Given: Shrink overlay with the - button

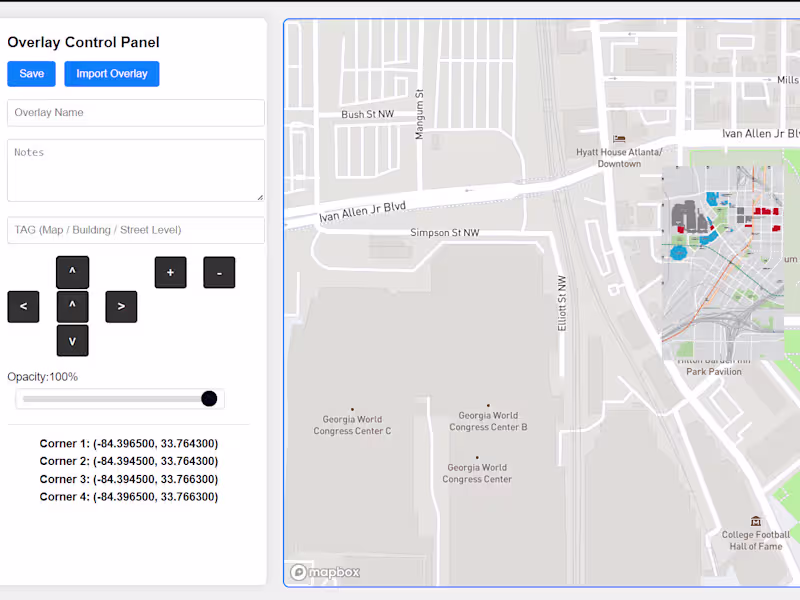Looking at the screenshot, I should click(x=219, y=272).
